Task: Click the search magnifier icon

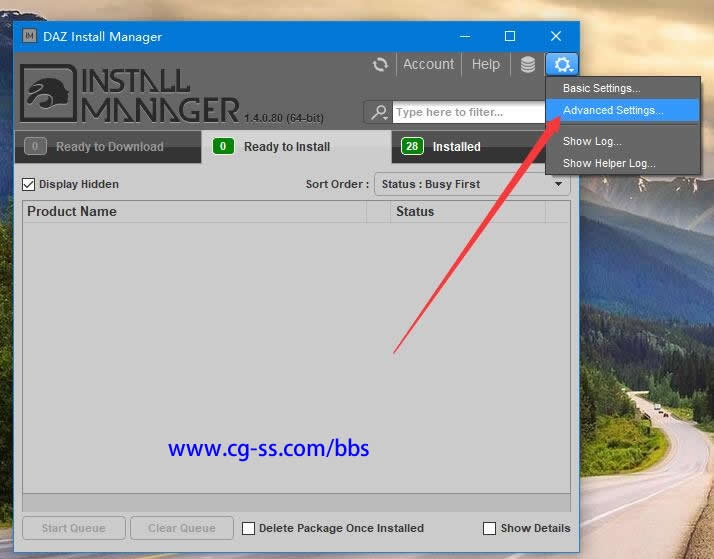Action: coord(379,112)
